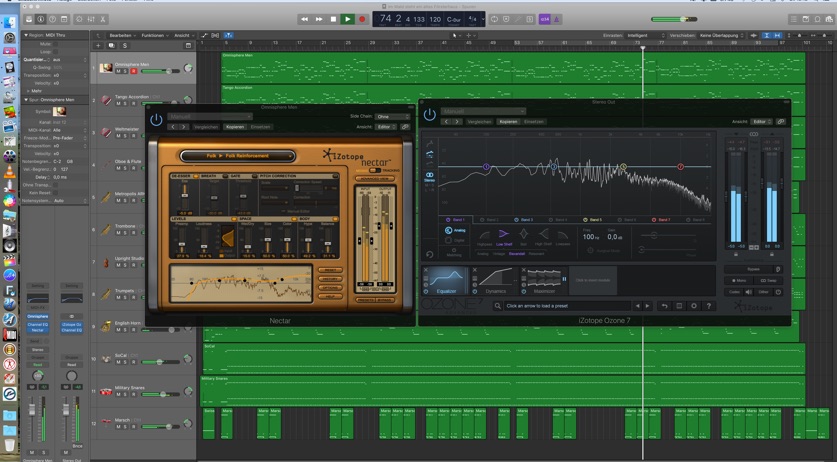The width and height of the screenshot is (837, 462).
Task: Toggle record enable on Omnisphere Men track
Action: (x=133, y=71)
